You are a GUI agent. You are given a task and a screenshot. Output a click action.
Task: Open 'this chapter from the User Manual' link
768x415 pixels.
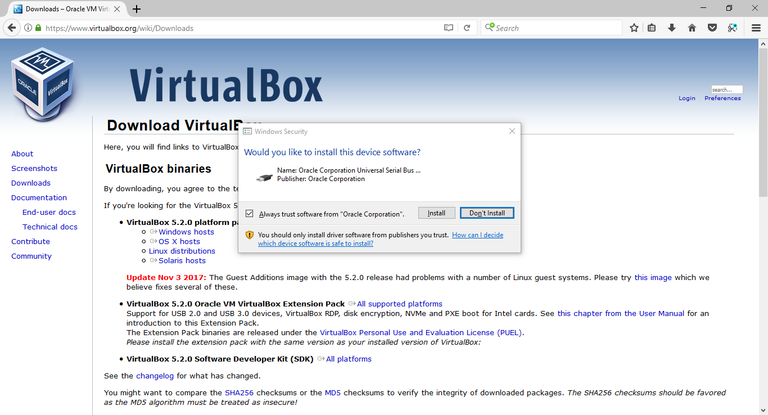621,314
